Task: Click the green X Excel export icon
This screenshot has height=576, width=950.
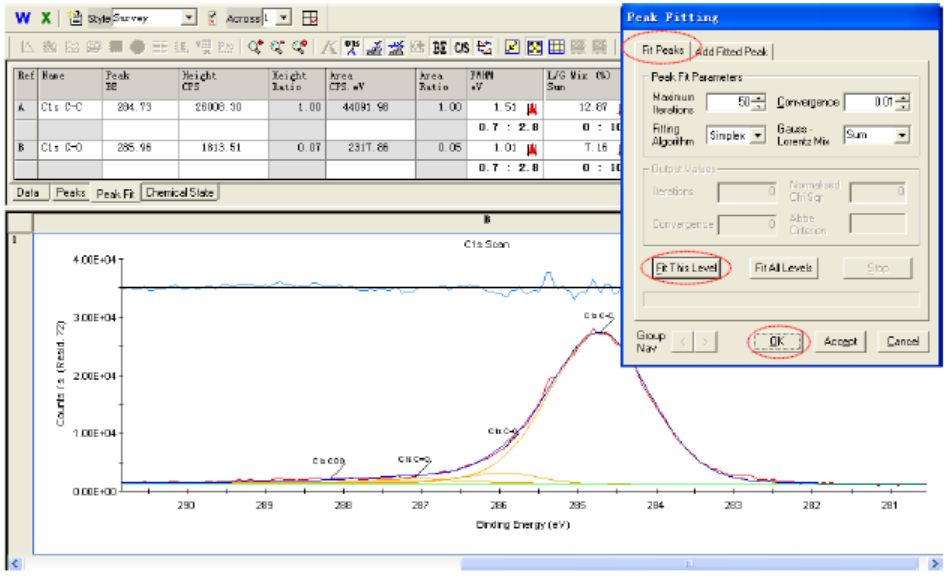Action: [x=45, y=17]
